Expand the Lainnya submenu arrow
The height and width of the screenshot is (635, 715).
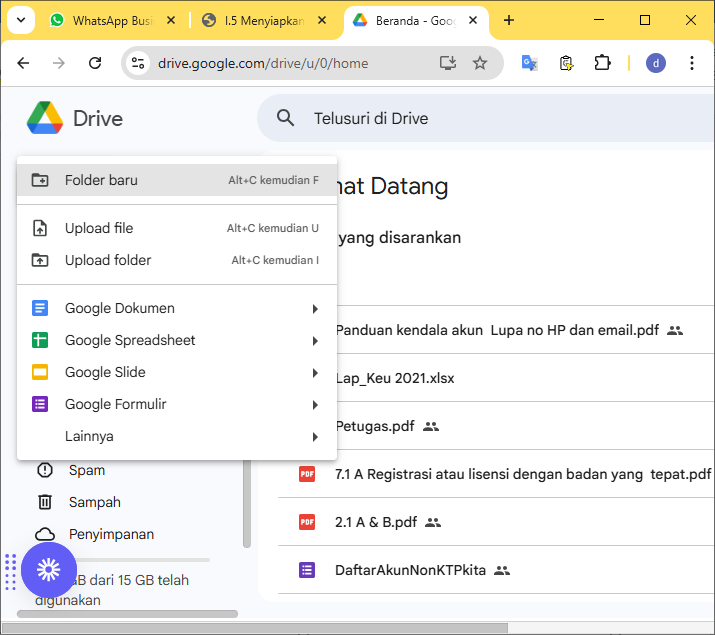[315, 437]
